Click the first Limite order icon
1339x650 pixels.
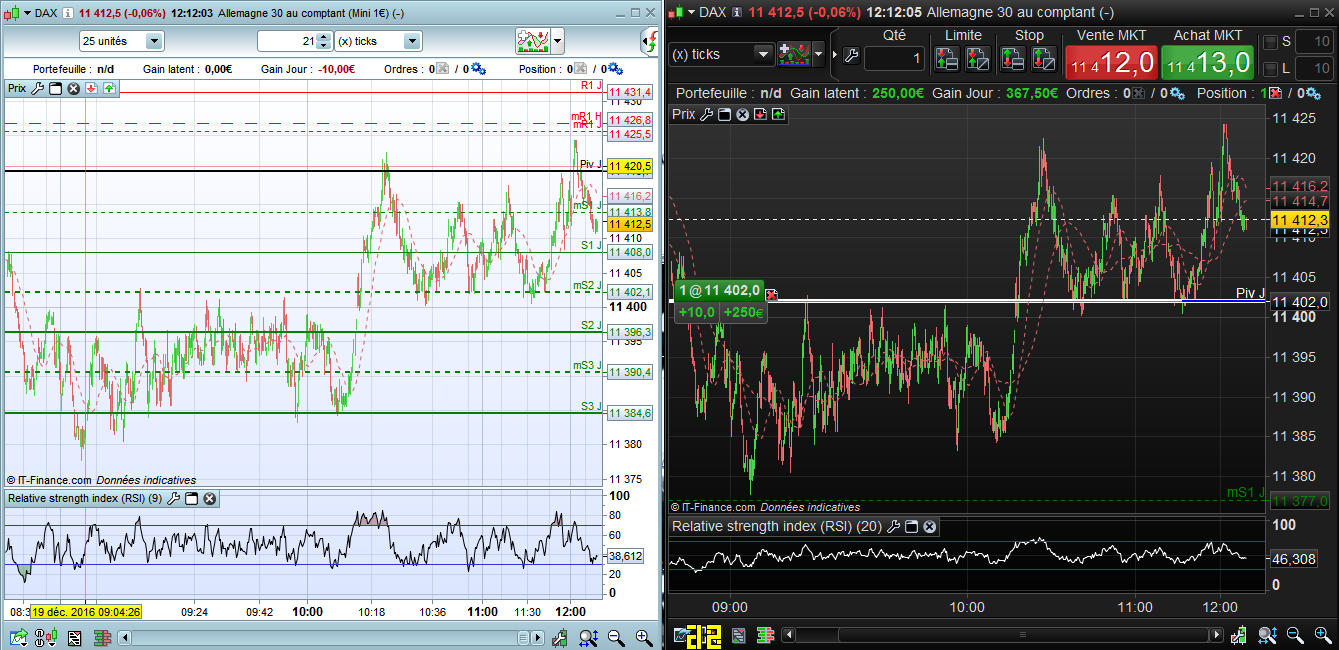[946, 59]
